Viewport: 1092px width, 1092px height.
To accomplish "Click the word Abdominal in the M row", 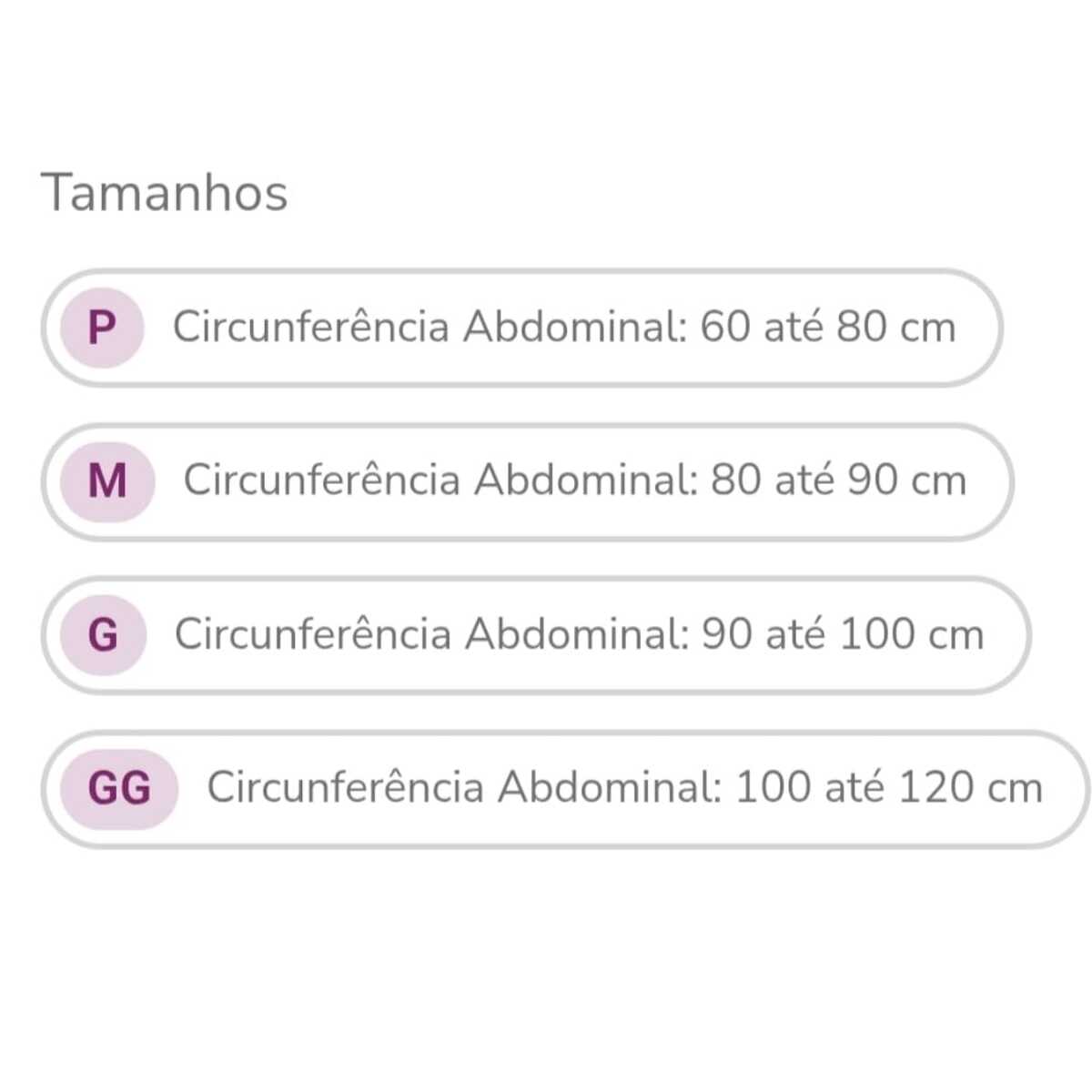I will 585,480.
